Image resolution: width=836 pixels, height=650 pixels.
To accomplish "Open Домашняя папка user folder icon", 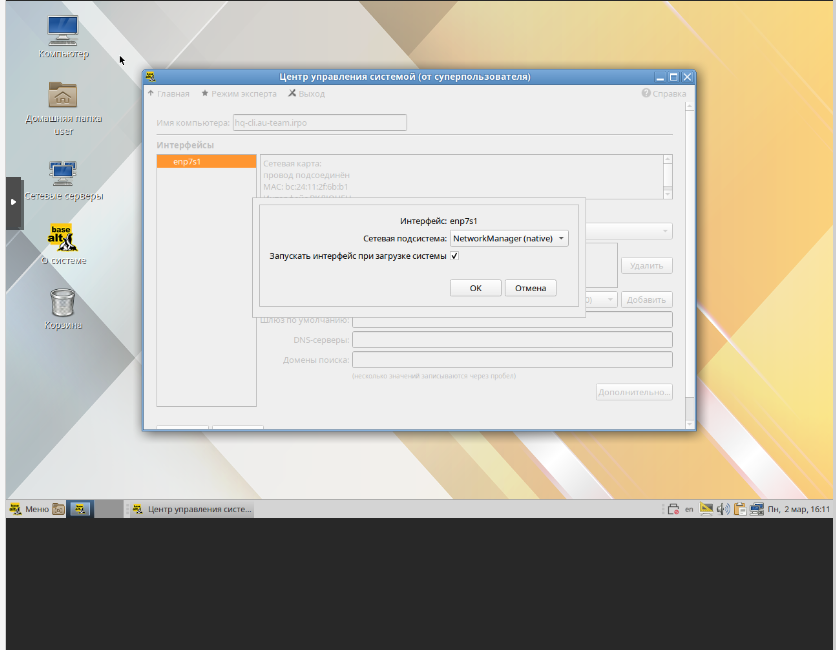I will (x=63, y=108).
